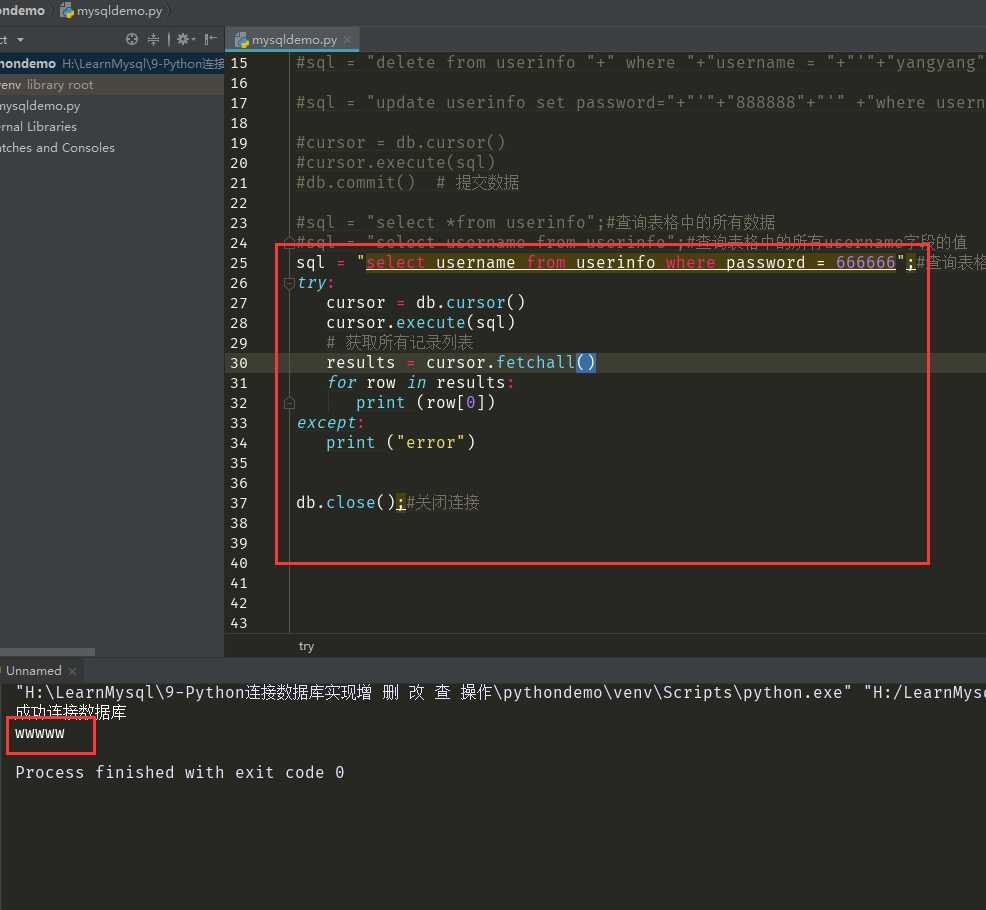This screenshot has width=986, height=910.
Task: Click the 'cursor.execute(sql)' line 28
Action: [x=421, y=323]
